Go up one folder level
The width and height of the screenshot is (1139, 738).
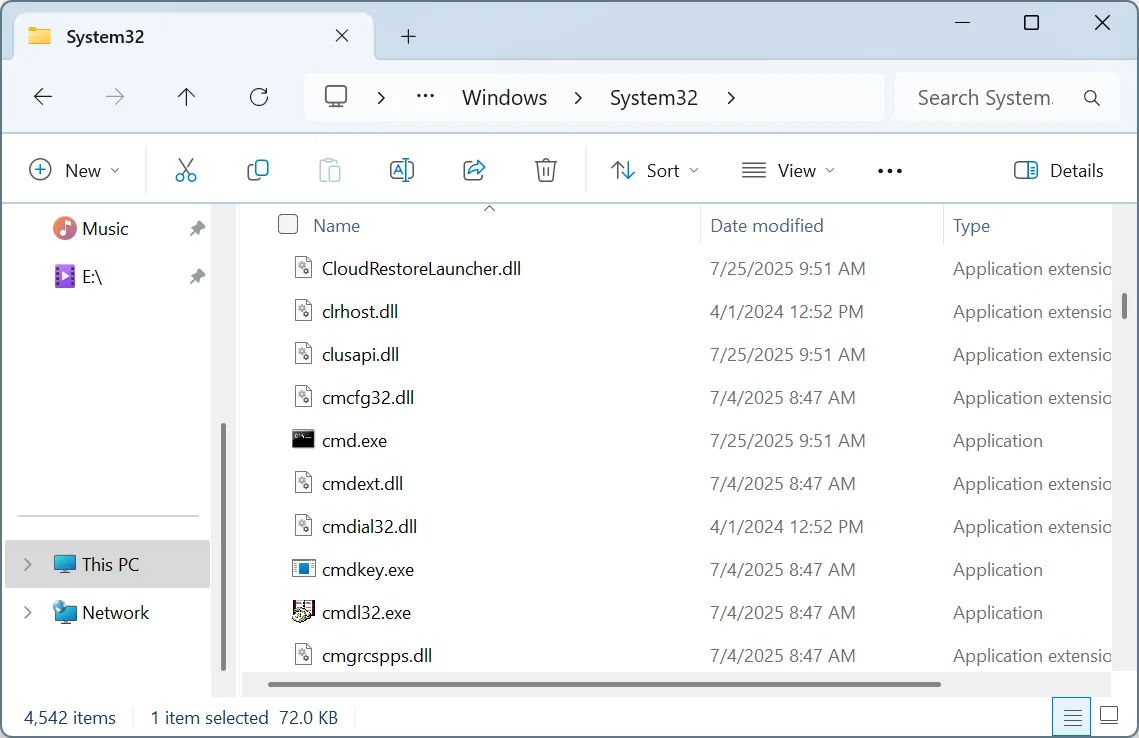[x=186, y=97]
